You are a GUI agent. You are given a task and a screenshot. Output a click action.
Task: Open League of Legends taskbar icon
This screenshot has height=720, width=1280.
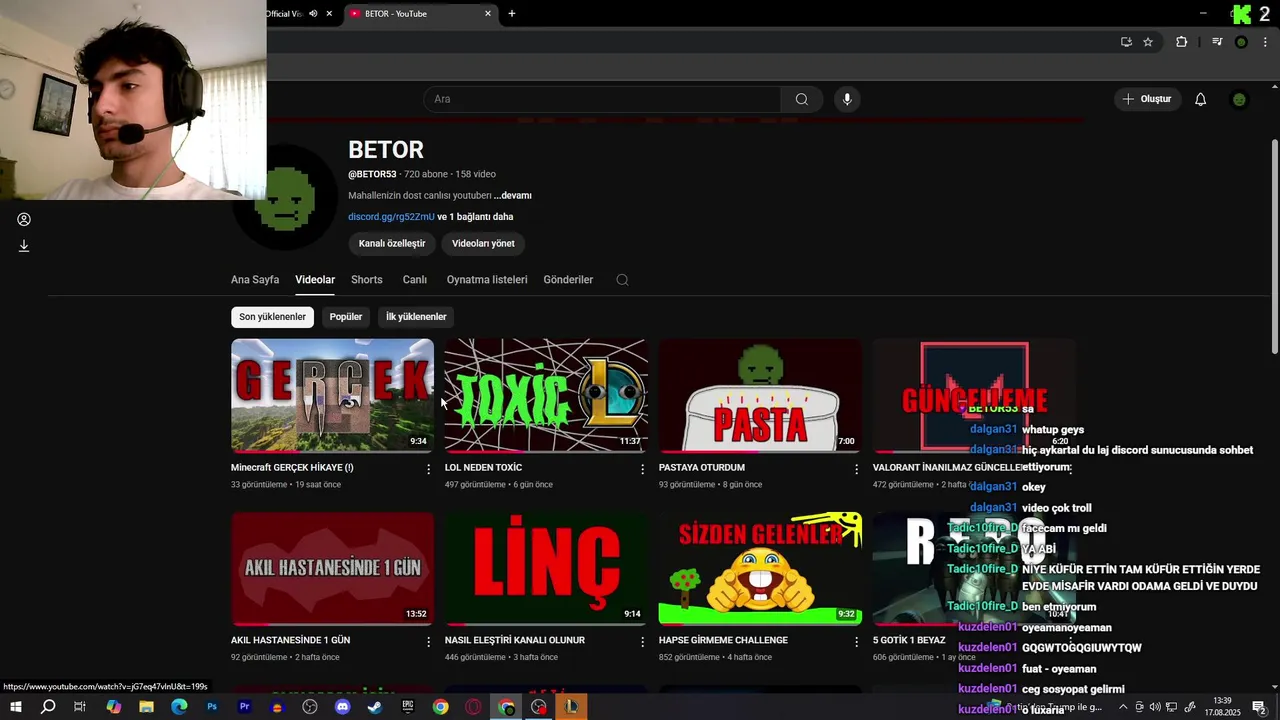571,707
